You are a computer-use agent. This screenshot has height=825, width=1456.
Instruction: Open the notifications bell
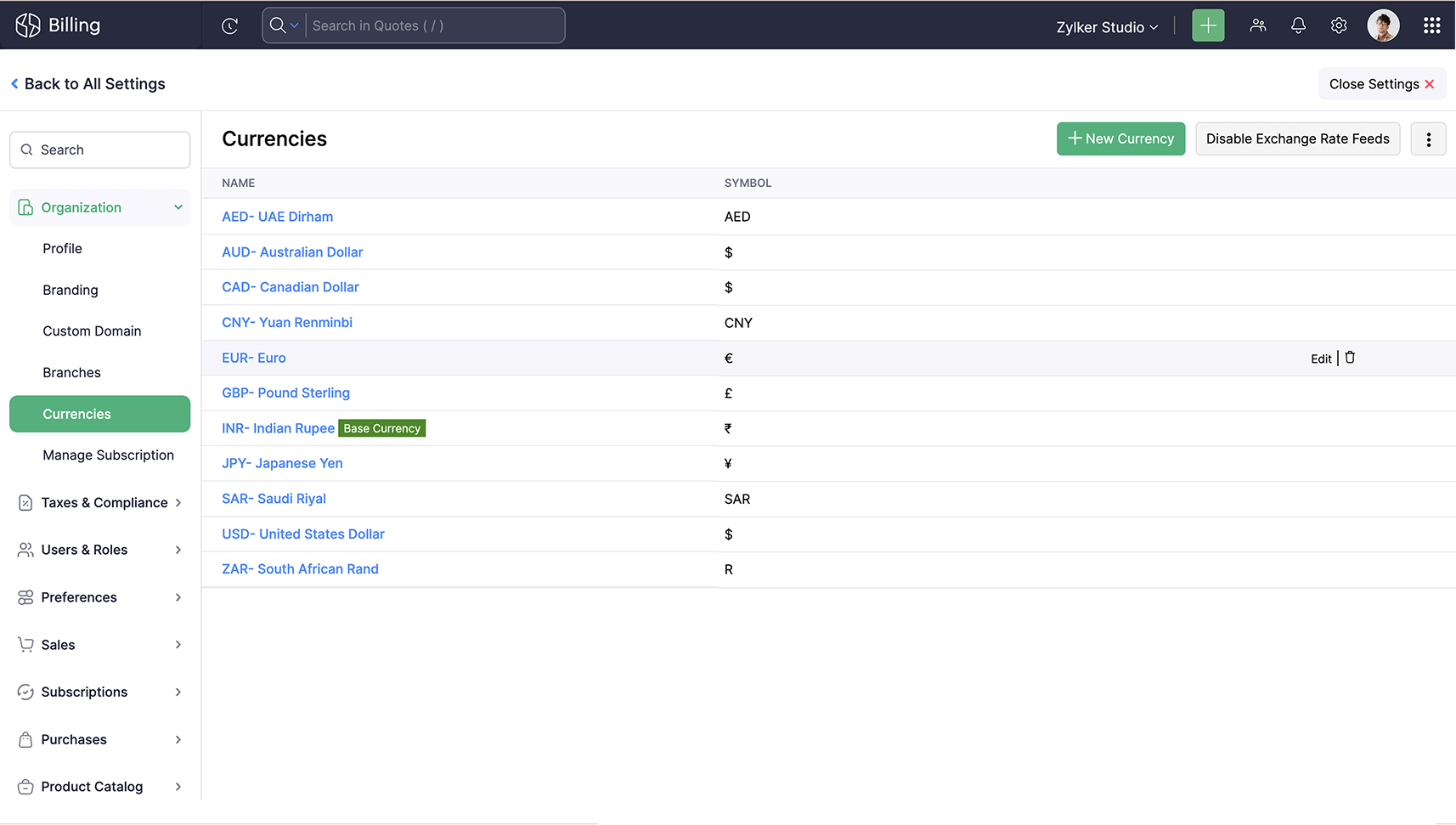pyautogui.click(x=1298, y=25)
